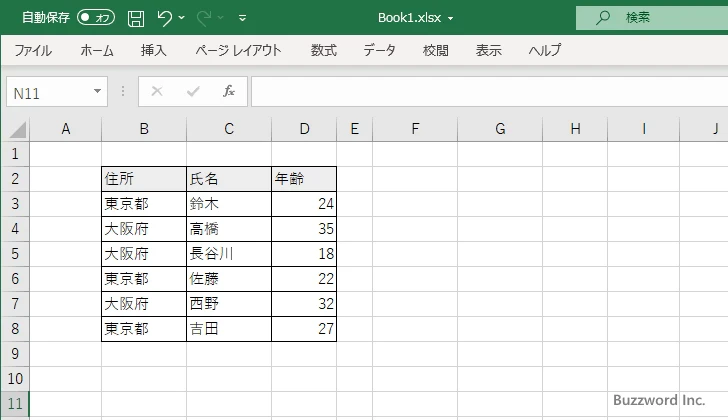Image resolution: width=728 pixels, height=420 pixels.
Task: Select column D header
Action: (x=304, y=129)
